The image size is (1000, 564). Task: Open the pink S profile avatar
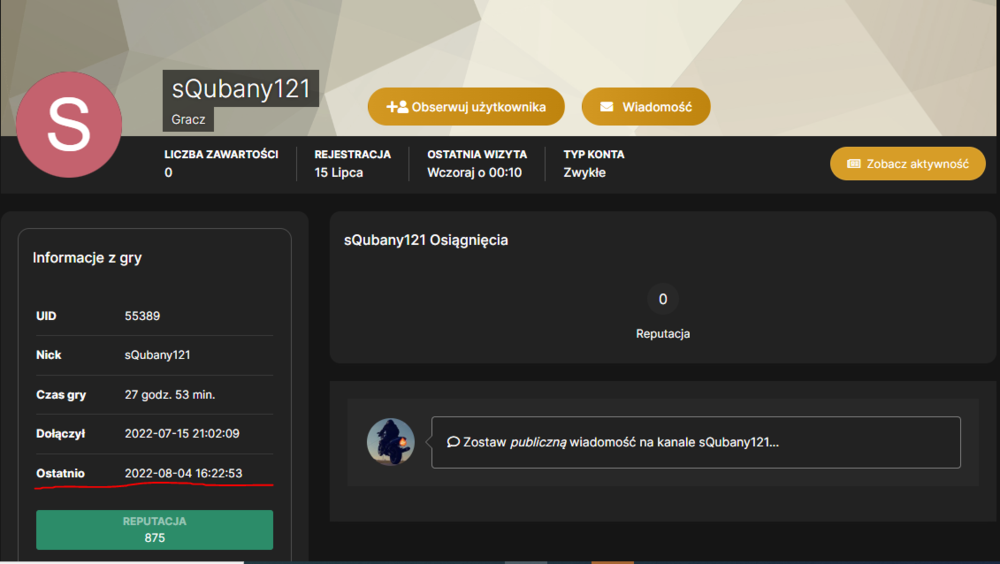click(69, 124)
